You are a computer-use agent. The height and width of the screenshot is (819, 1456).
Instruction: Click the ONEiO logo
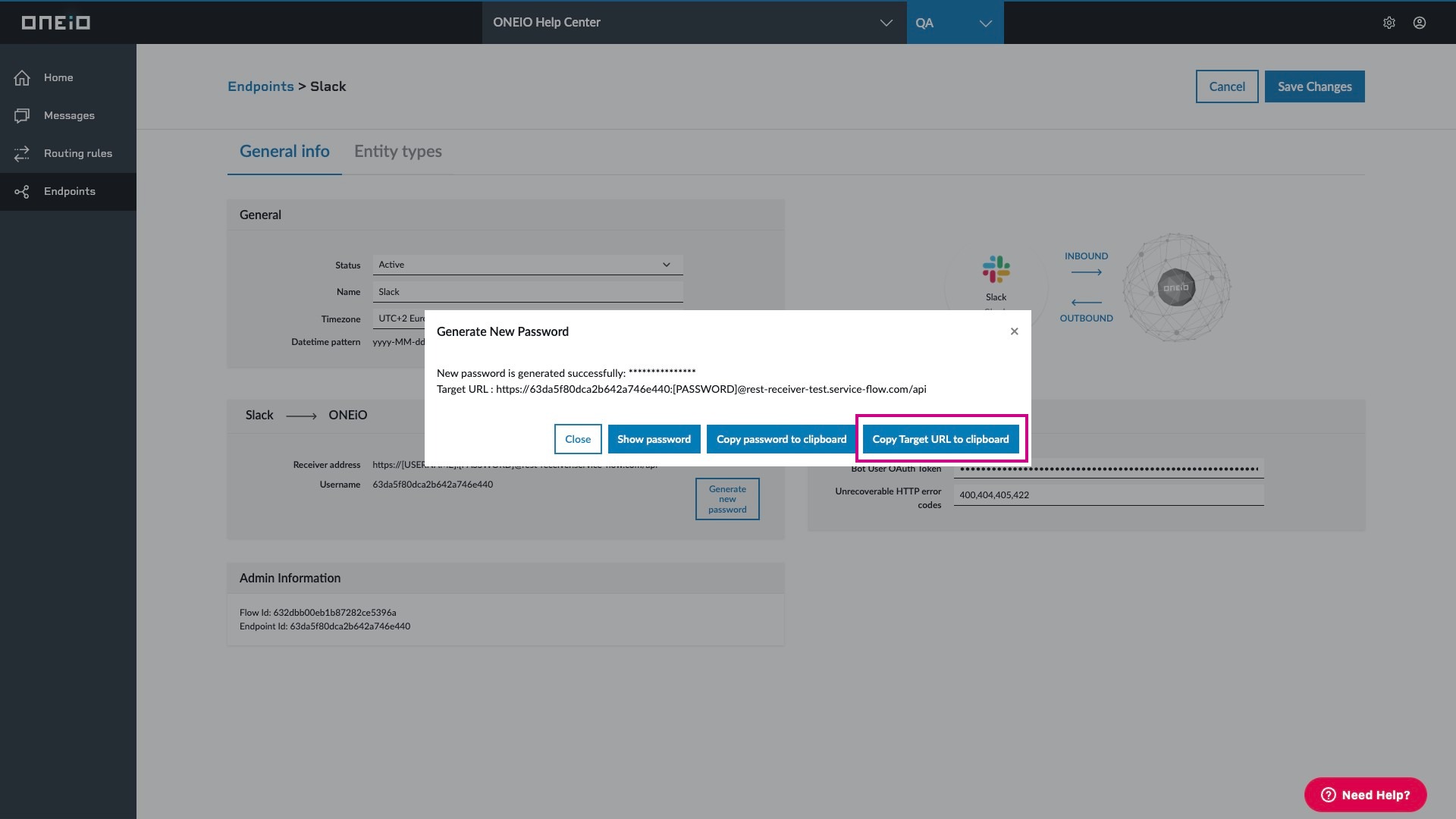point(55,23)
